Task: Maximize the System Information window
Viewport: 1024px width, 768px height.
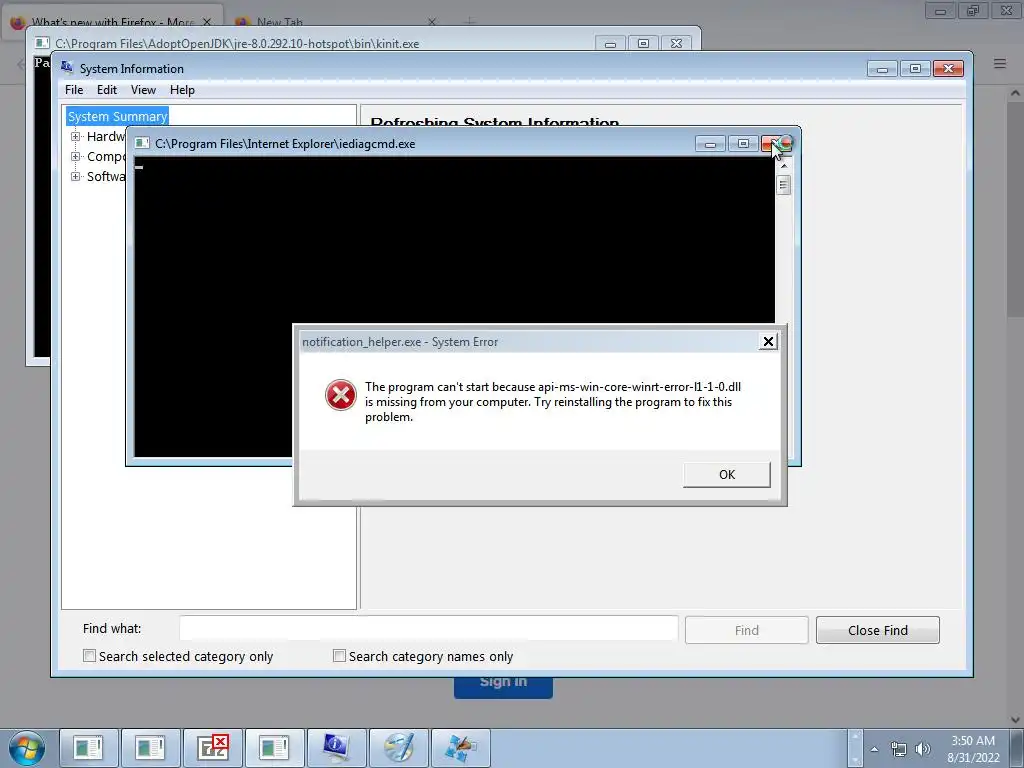Action: 915,69
